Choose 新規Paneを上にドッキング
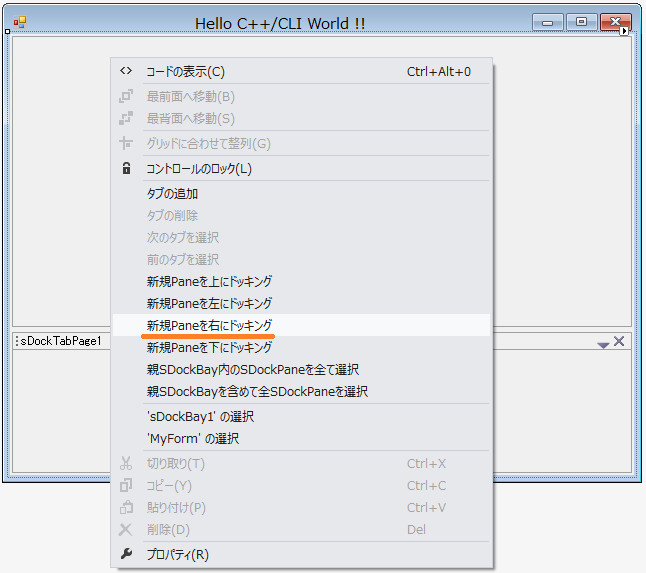646x573 pixels. [x=302, y=281]
